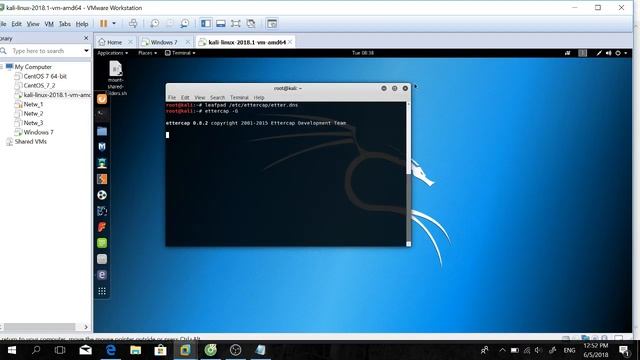The width and height of the screenshot is (640, 360).
Task: Click the console view icon in toolbar
Action: point(272,24)
